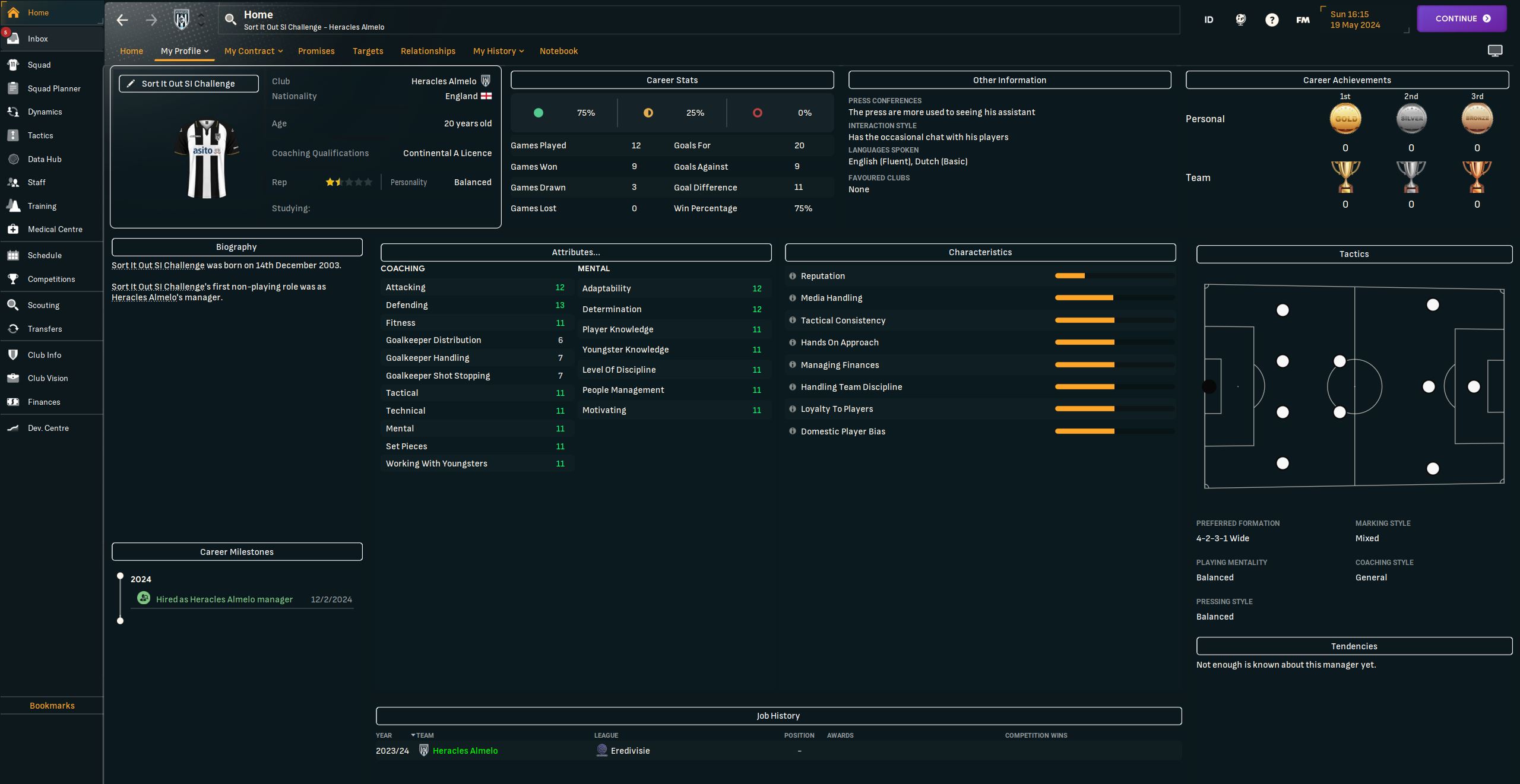Click goalkeeper dot on tactics pitch
1520x784 pixels.
tap(1209, 387)
